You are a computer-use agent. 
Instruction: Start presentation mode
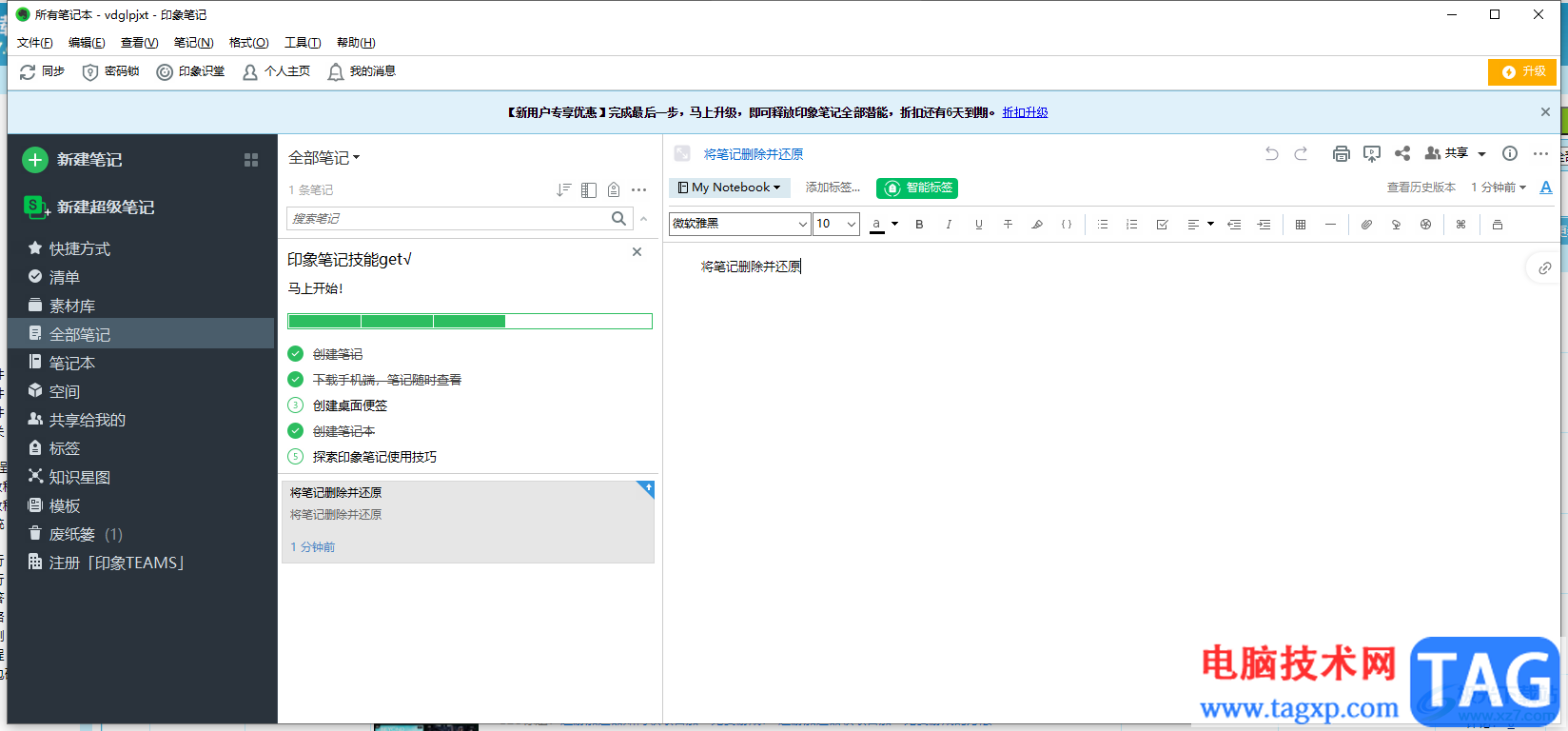pyautogui.click(x=1372, y=154)
